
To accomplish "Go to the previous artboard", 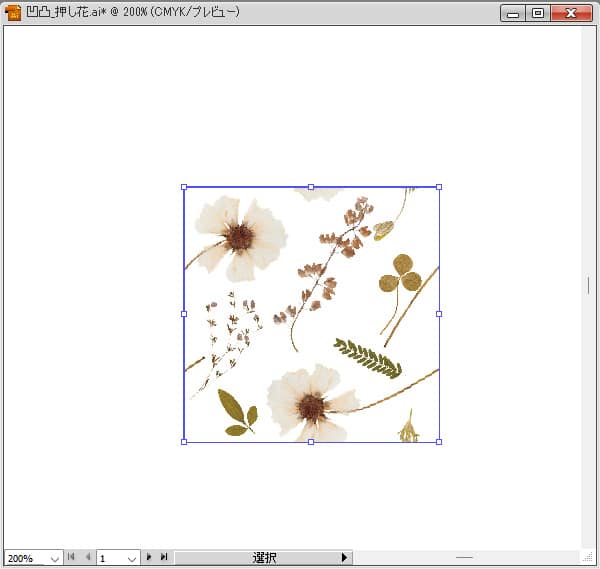I will pos(87,557).
